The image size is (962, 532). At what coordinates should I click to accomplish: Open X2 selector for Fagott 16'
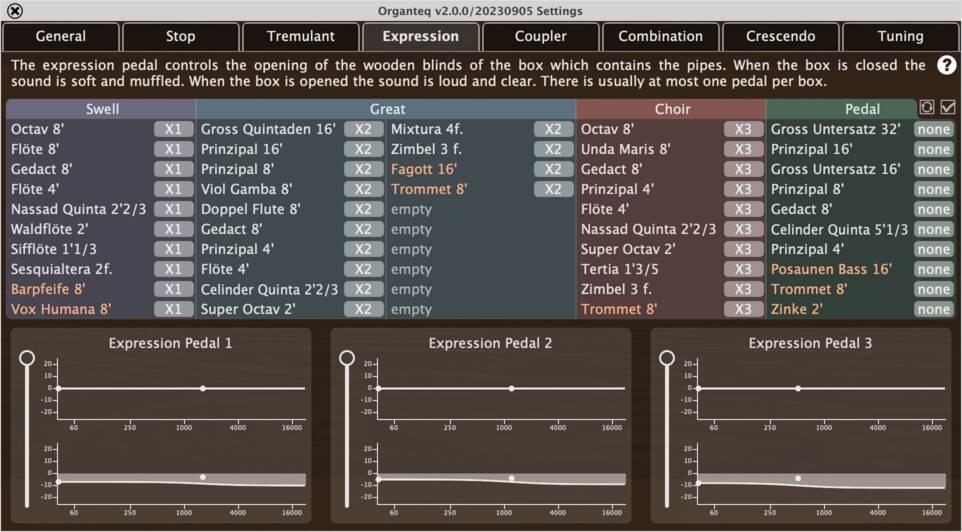(x=553, y=169)
